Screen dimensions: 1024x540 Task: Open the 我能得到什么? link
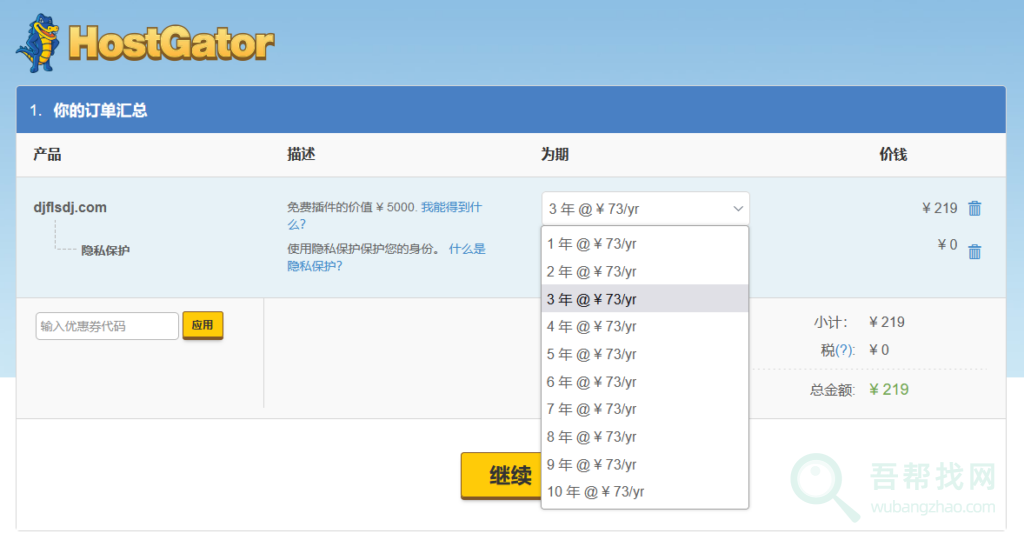450,208
